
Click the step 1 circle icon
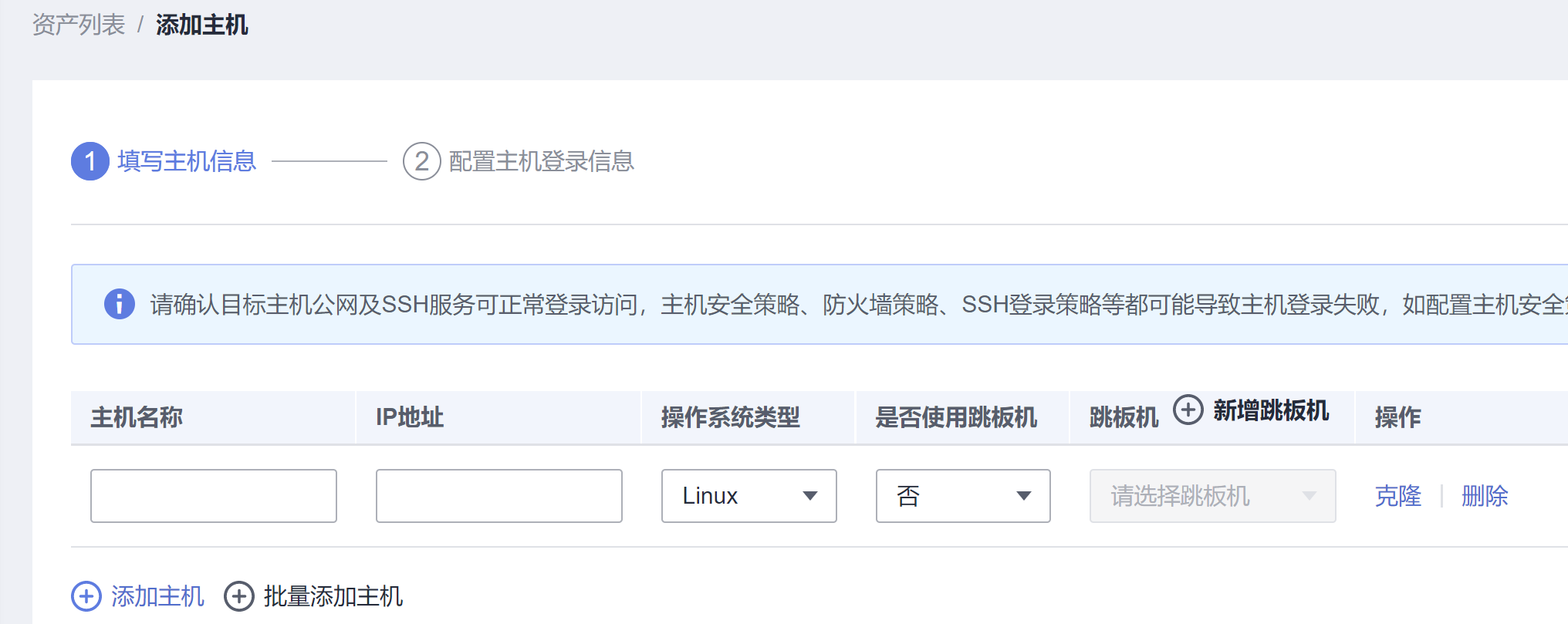point(90,161)
